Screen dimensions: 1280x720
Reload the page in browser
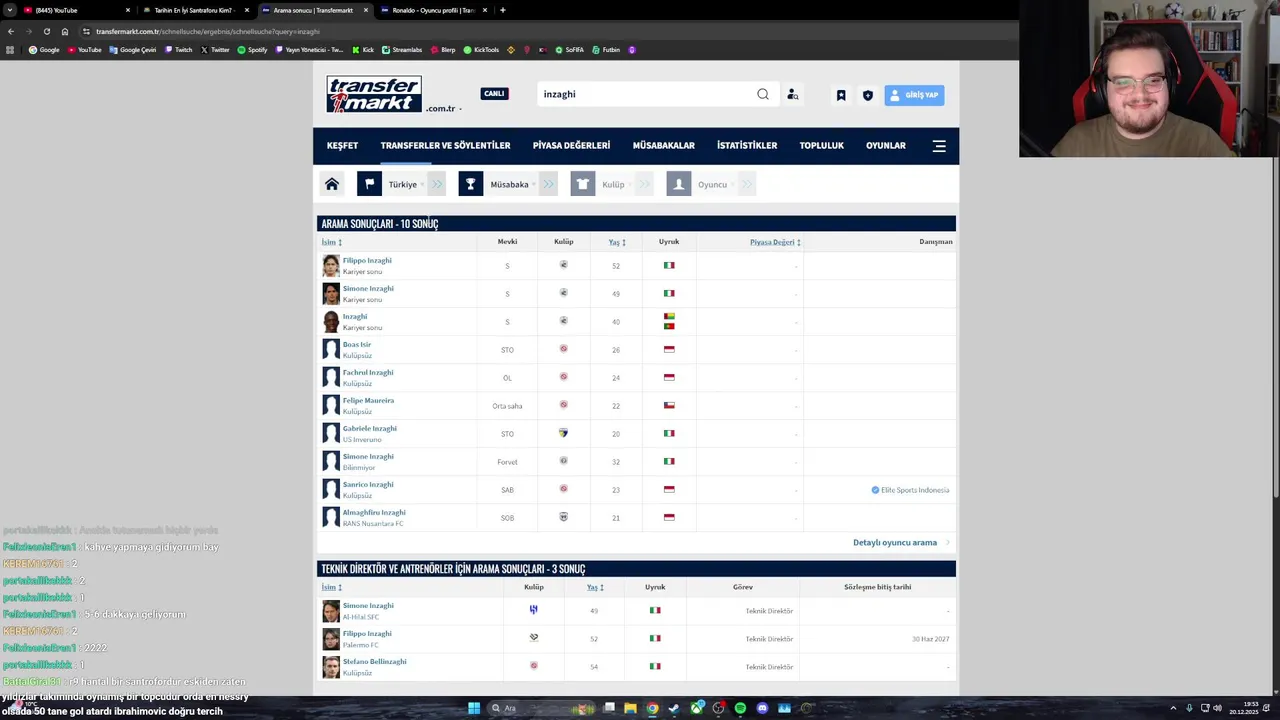46,31
